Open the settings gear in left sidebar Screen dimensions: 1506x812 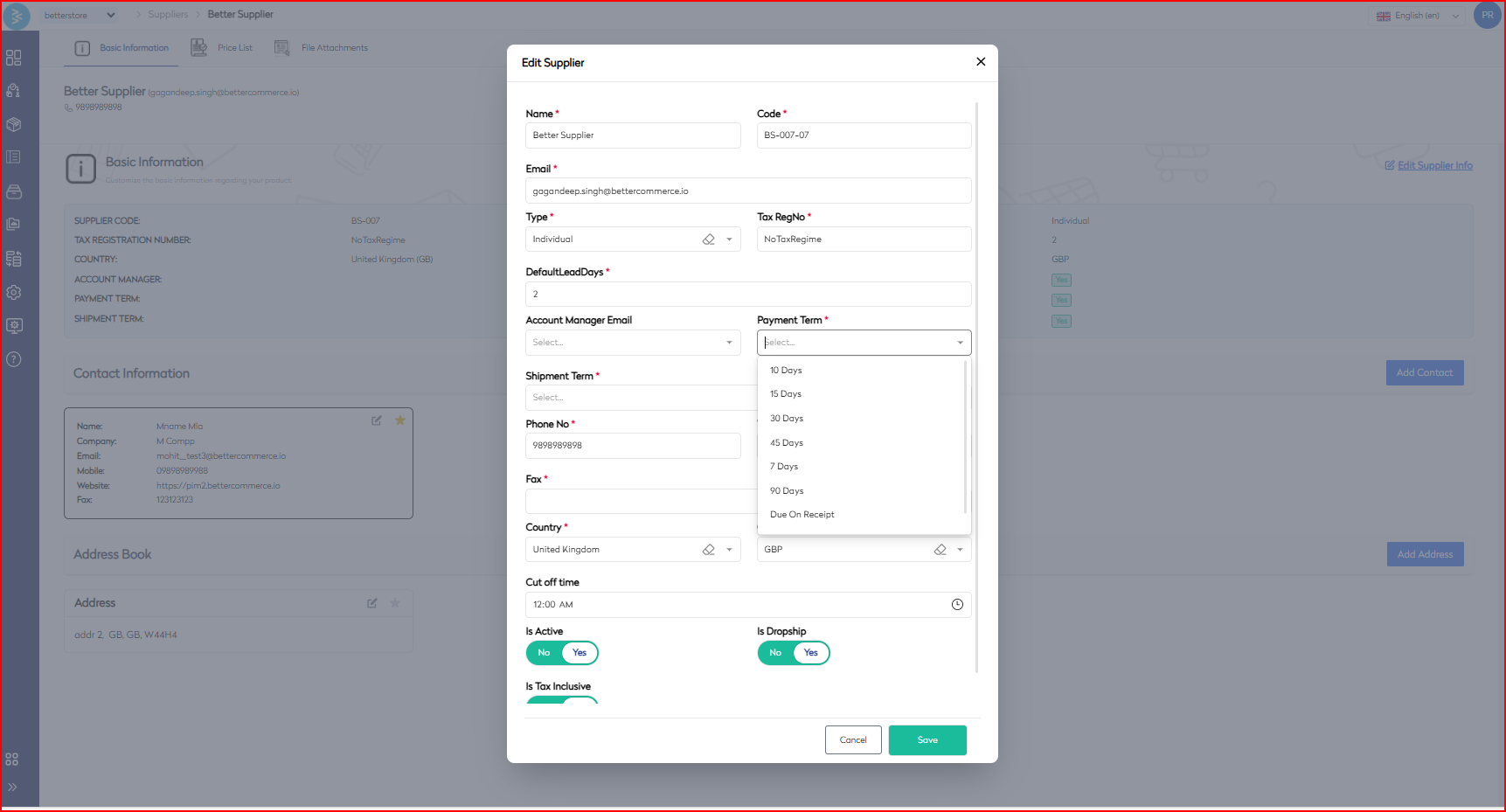(x=14, y=293)
